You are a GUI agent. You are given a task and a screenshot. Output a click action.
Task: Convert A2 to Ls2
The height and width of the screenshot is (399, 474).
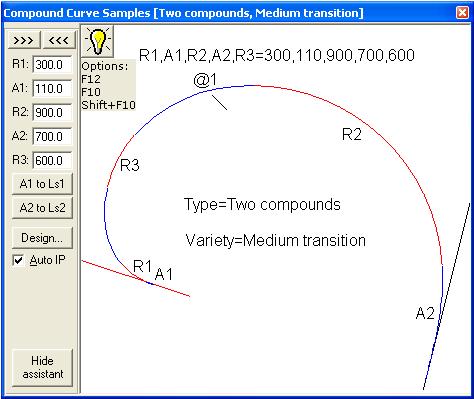(42, 208)
